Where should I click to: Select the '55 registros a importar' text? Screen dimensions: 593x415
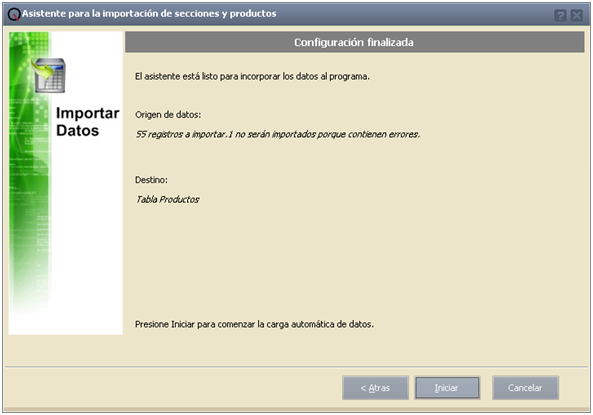pyautogui.click(x=278, y=134)
